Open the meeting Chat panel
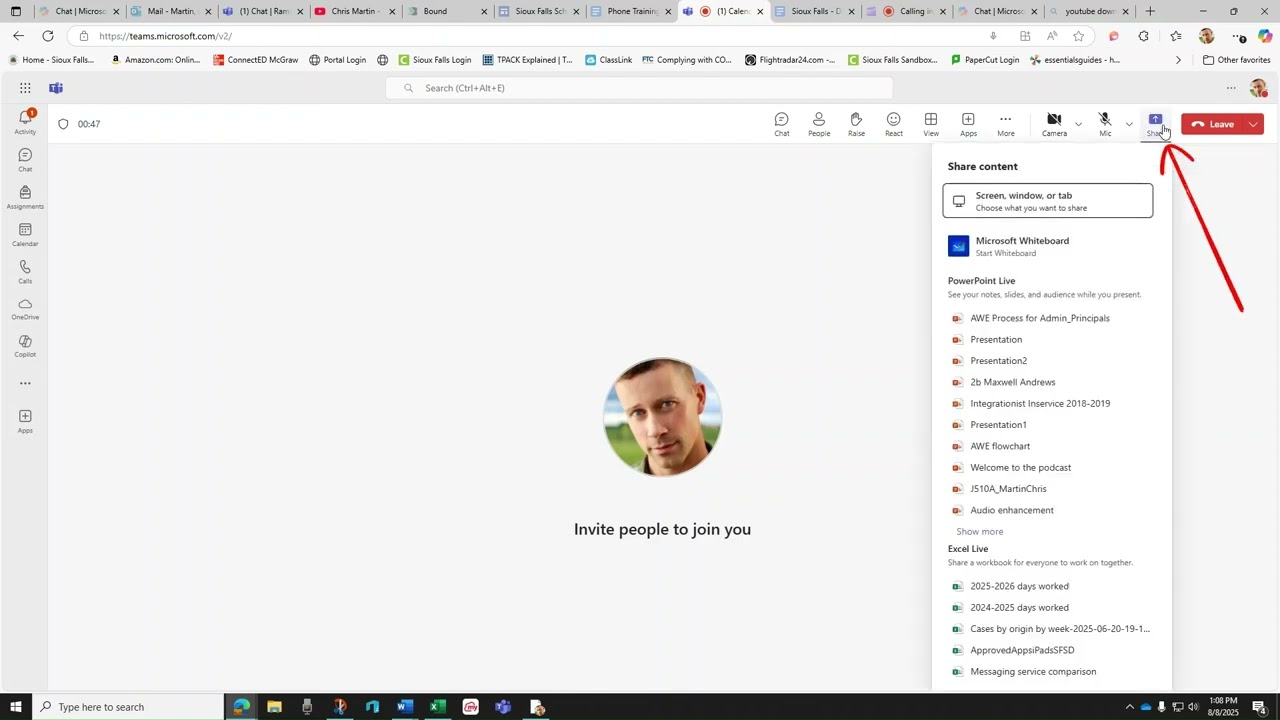Screen dimensions: 1280x720 [x=782, y=124]
